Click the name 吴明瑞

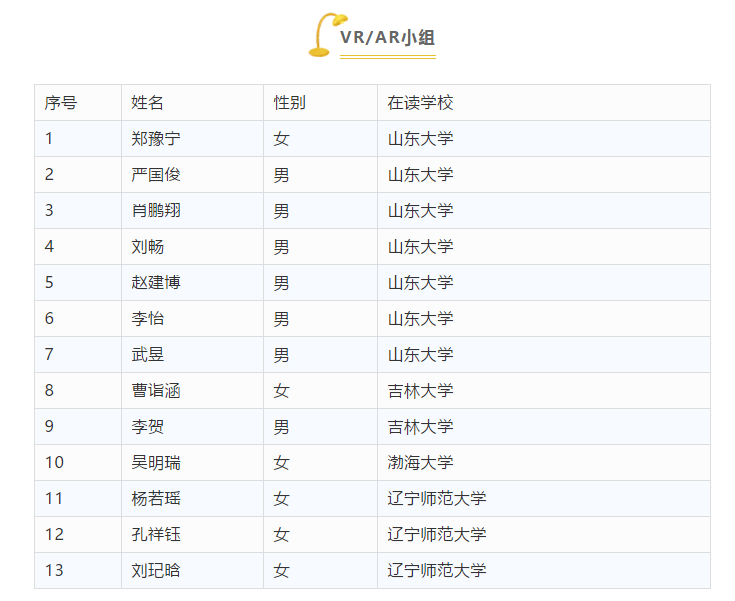pyautogui.click(x=156, y=463)
